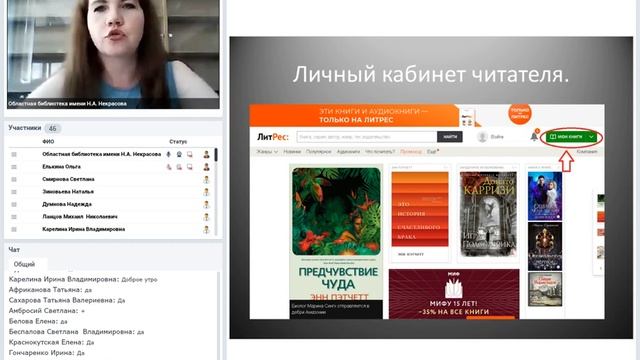Click avatar icon of Елькина Ольга
This screenshot has height=360, width=640.
pyautogui.click(x=207, y=167)
